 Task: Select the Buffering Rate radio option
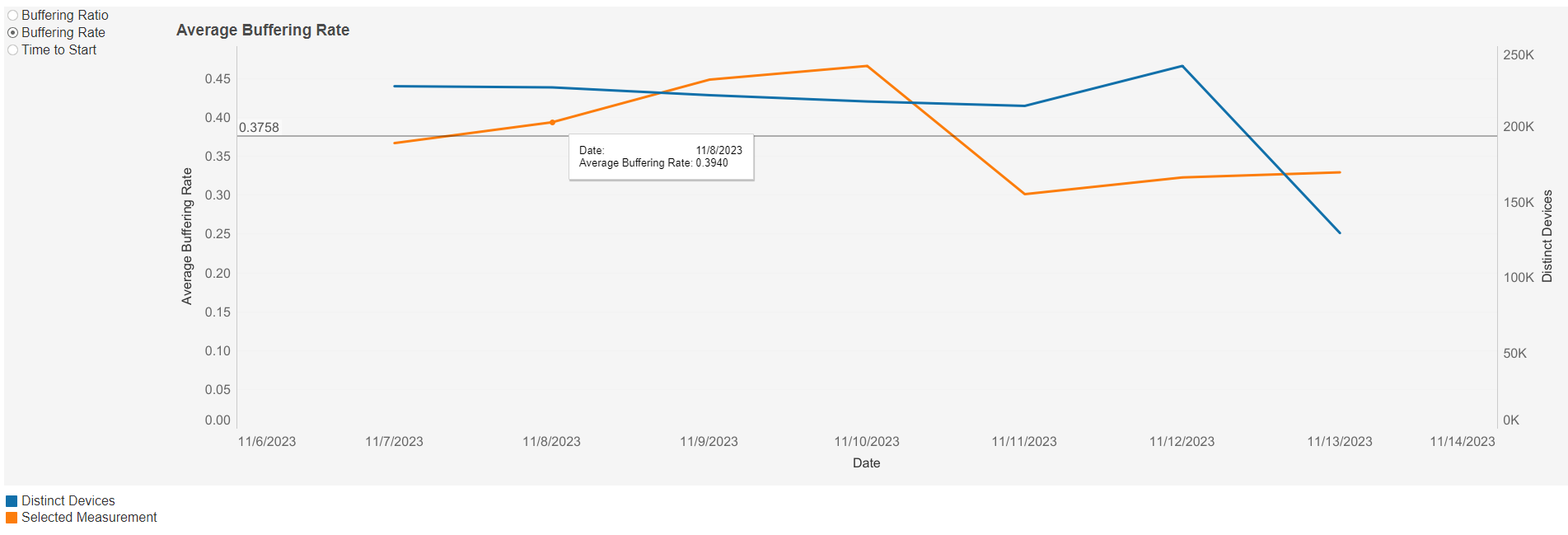pos(13,33)
